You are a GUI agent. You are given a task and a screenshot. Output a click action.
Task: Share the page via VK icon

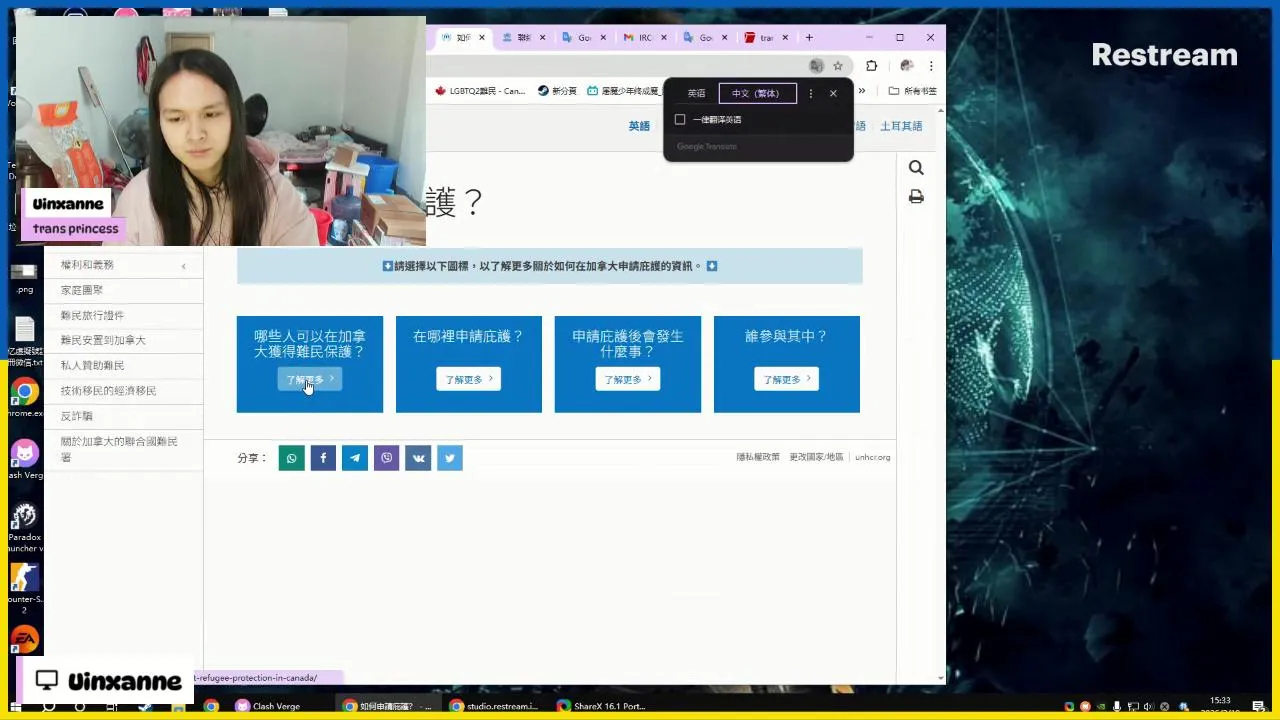(418, 458)
